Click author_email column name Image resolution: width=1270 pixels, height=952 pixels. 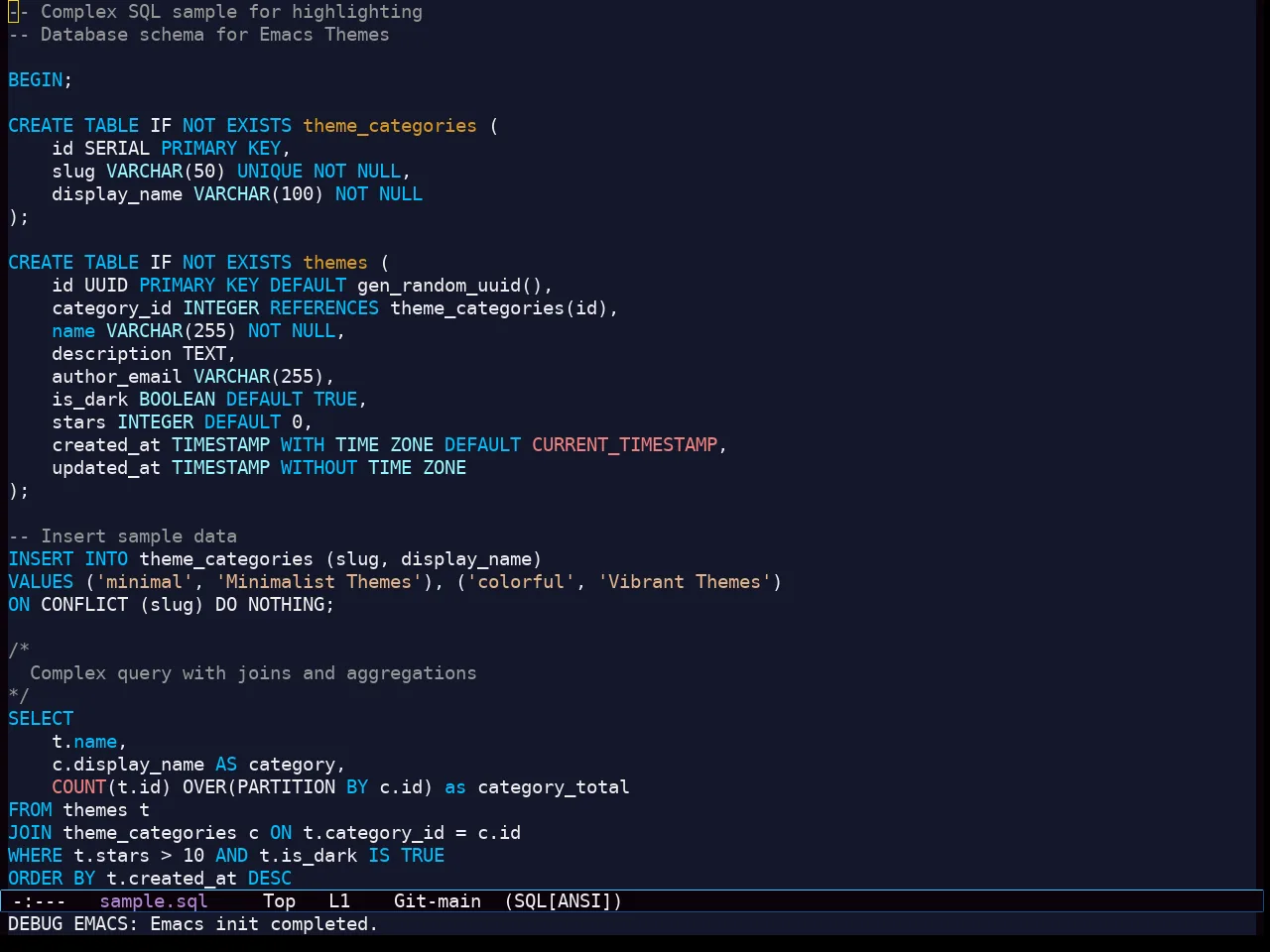(x=117, y=377)
